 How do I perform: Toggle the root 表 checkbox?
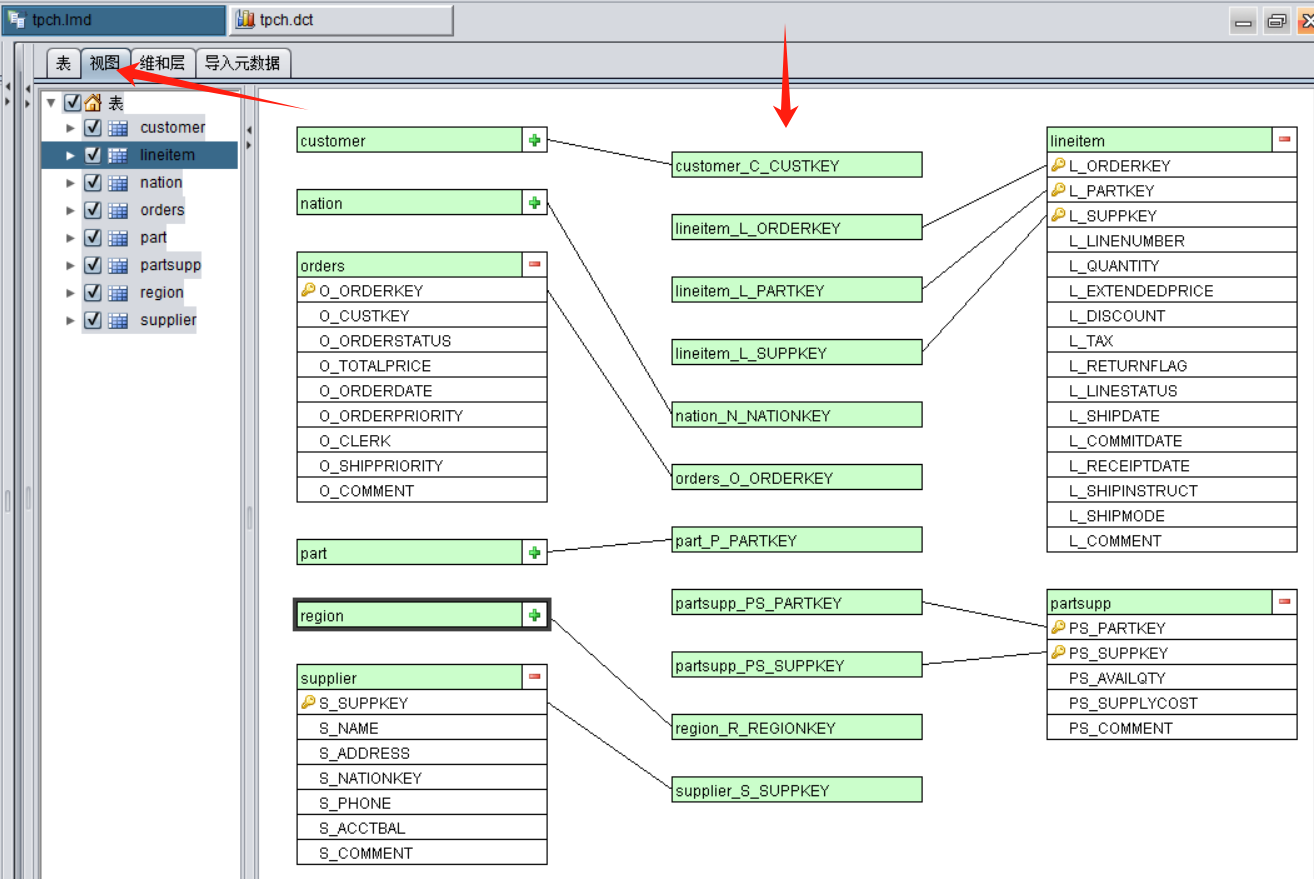(72, 103)
